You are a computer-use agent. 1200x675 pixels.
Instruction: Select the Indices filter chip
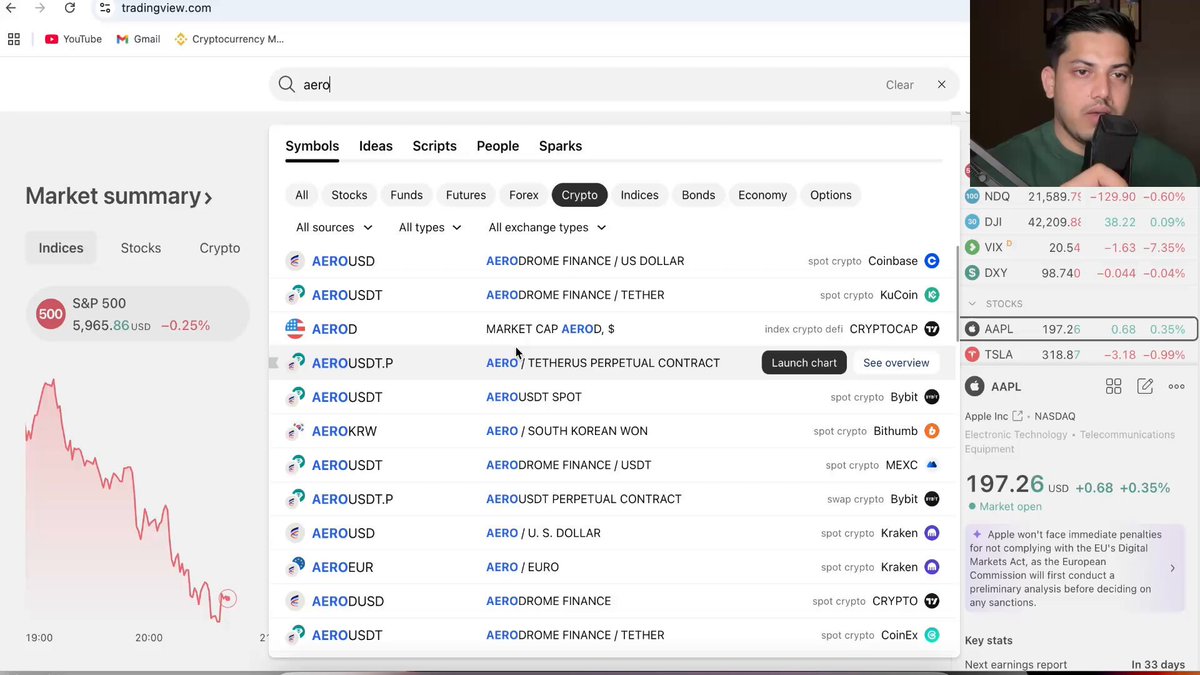point(639,195)
